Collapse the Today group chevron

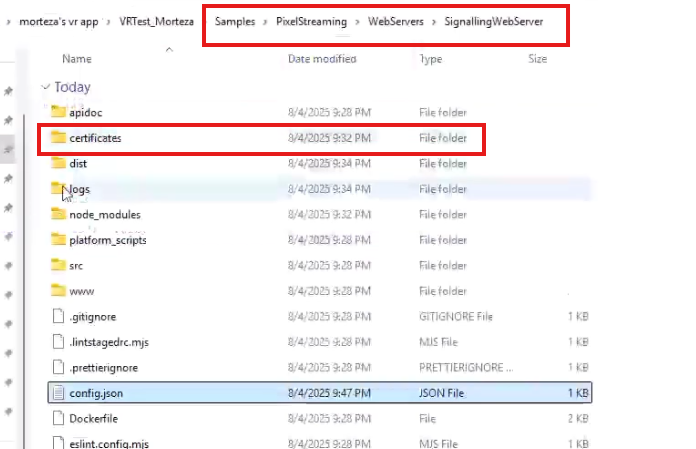click(x=45, y=87)
